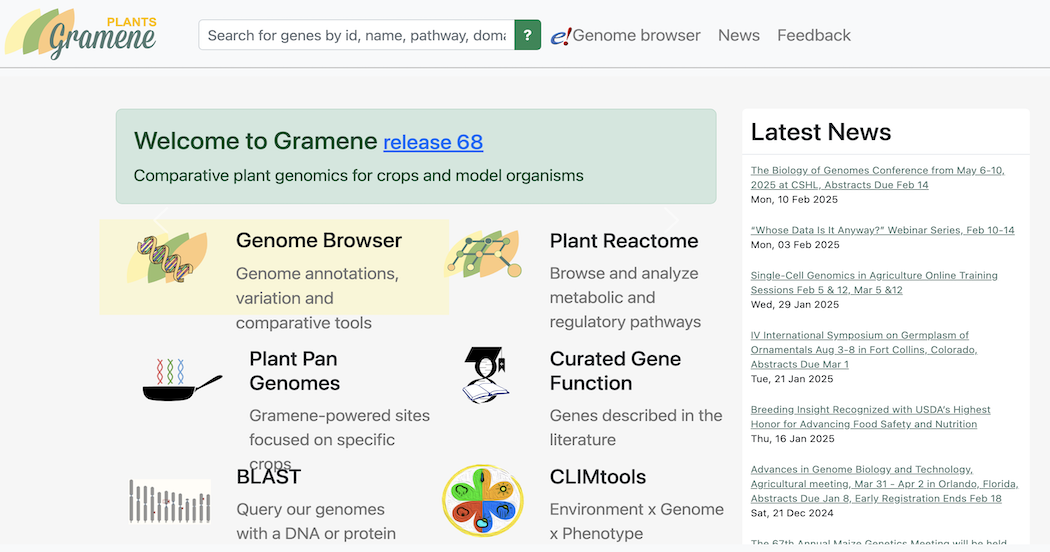Open the Genome Browser heading
Image resolution: width=1050 pixels, height=552 pixels.
tap(319, 240)
